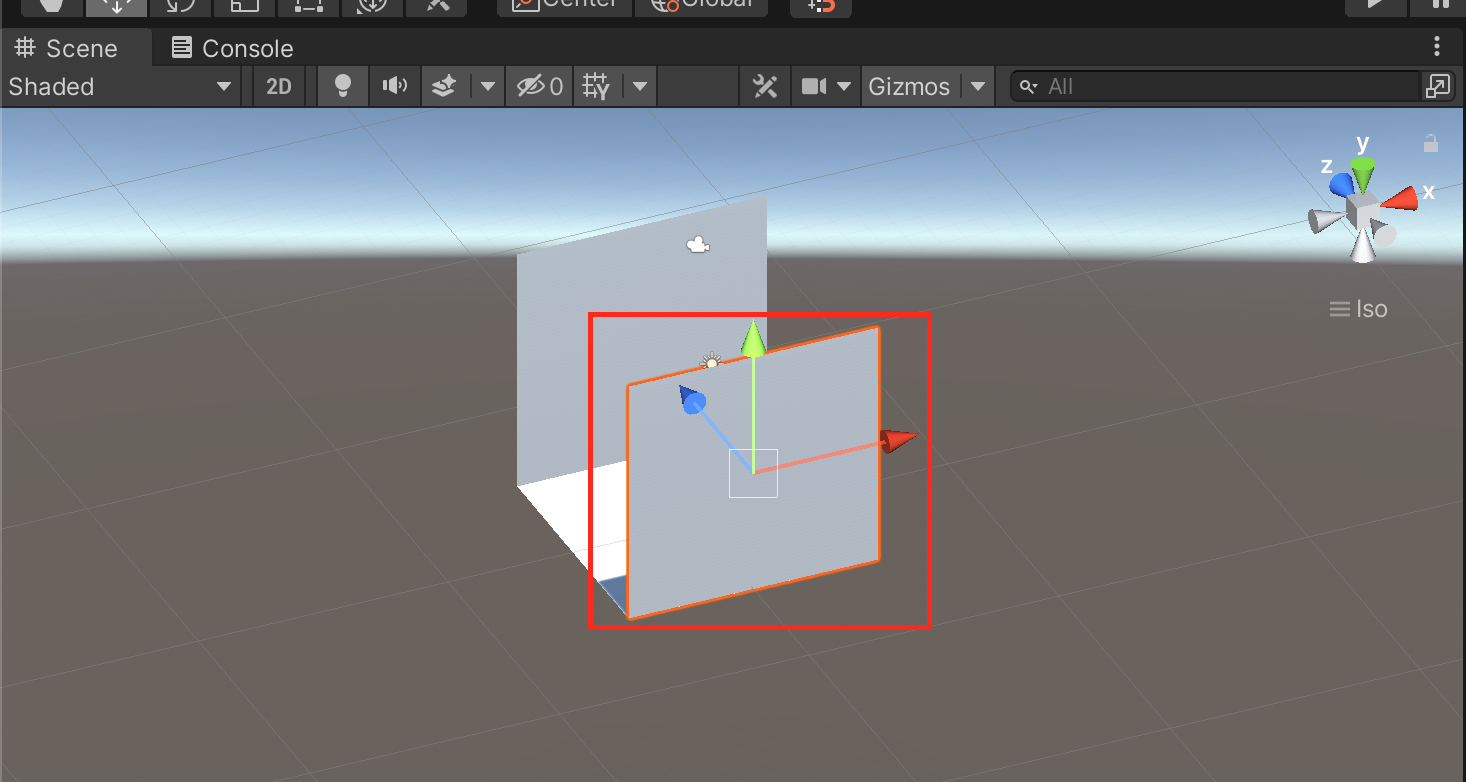Screen dimensions: 1466x782
Task: Toggle scene audio with the speaker icon
Action: pos(395,86)
